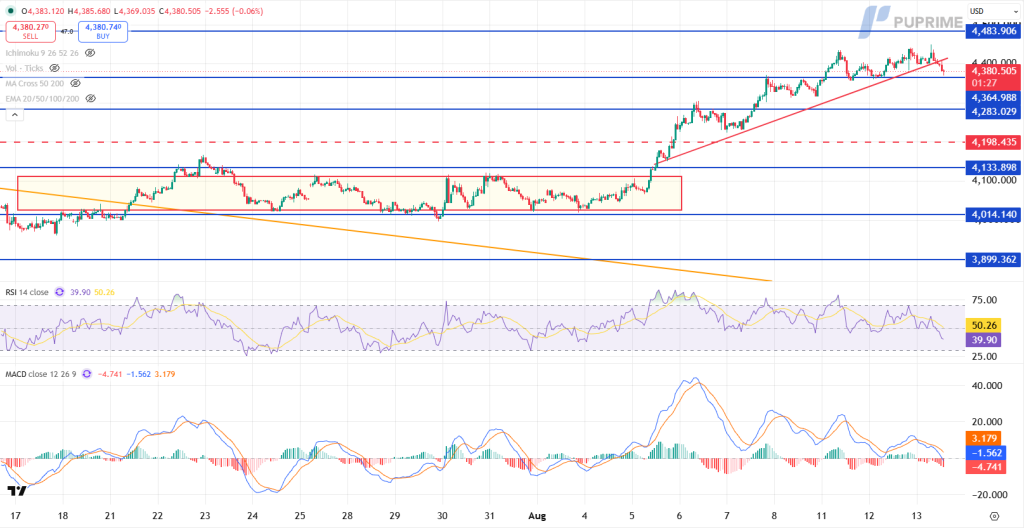Show the hidden Vol - Ticks indicator
Image resolution: width=1024 pixels, height=528 pixels.
pyautogui.click(x=55, y=68)
